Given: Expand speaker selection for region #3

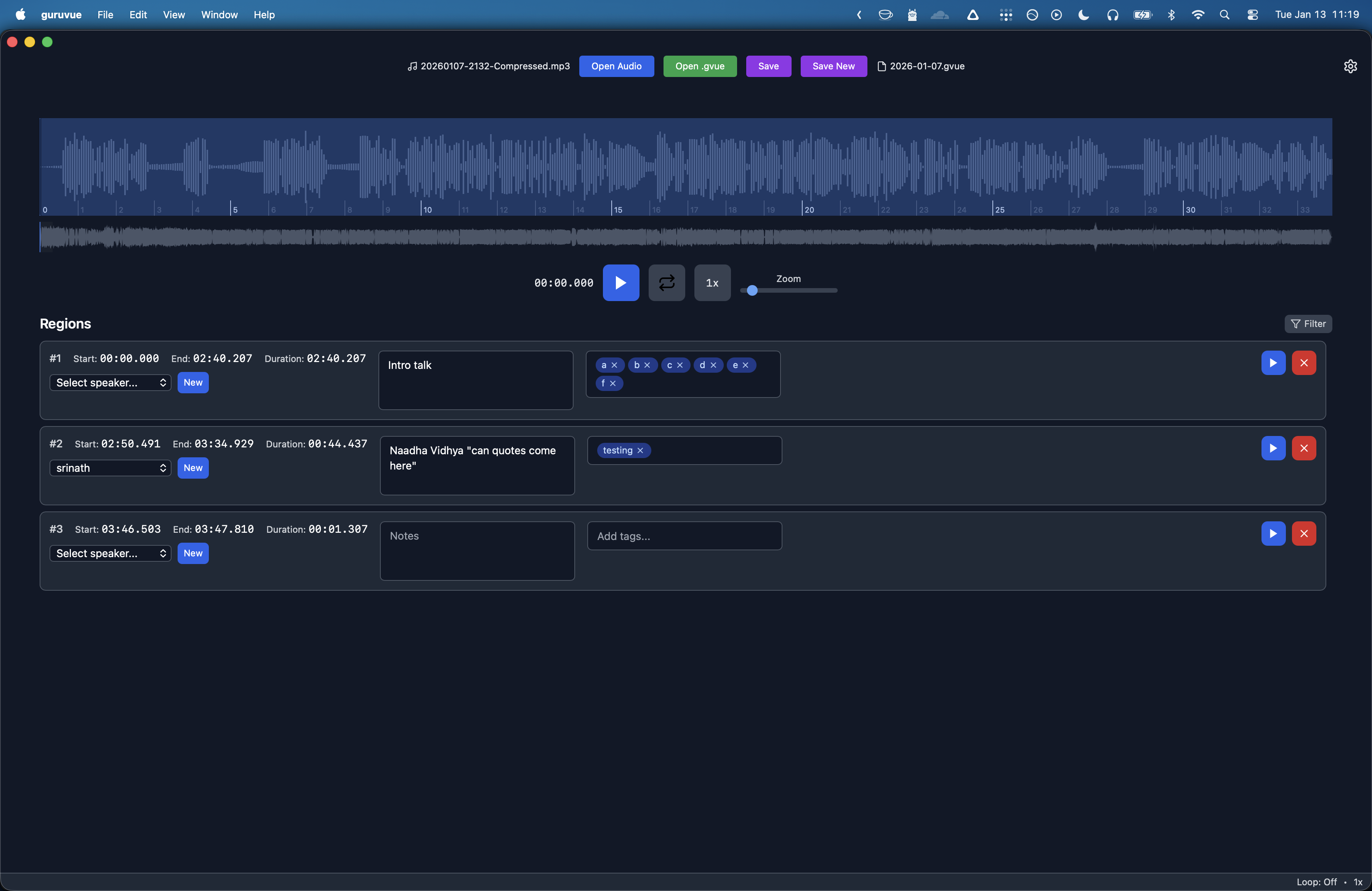Looking at the screenshot, I should tap(110, 553).
